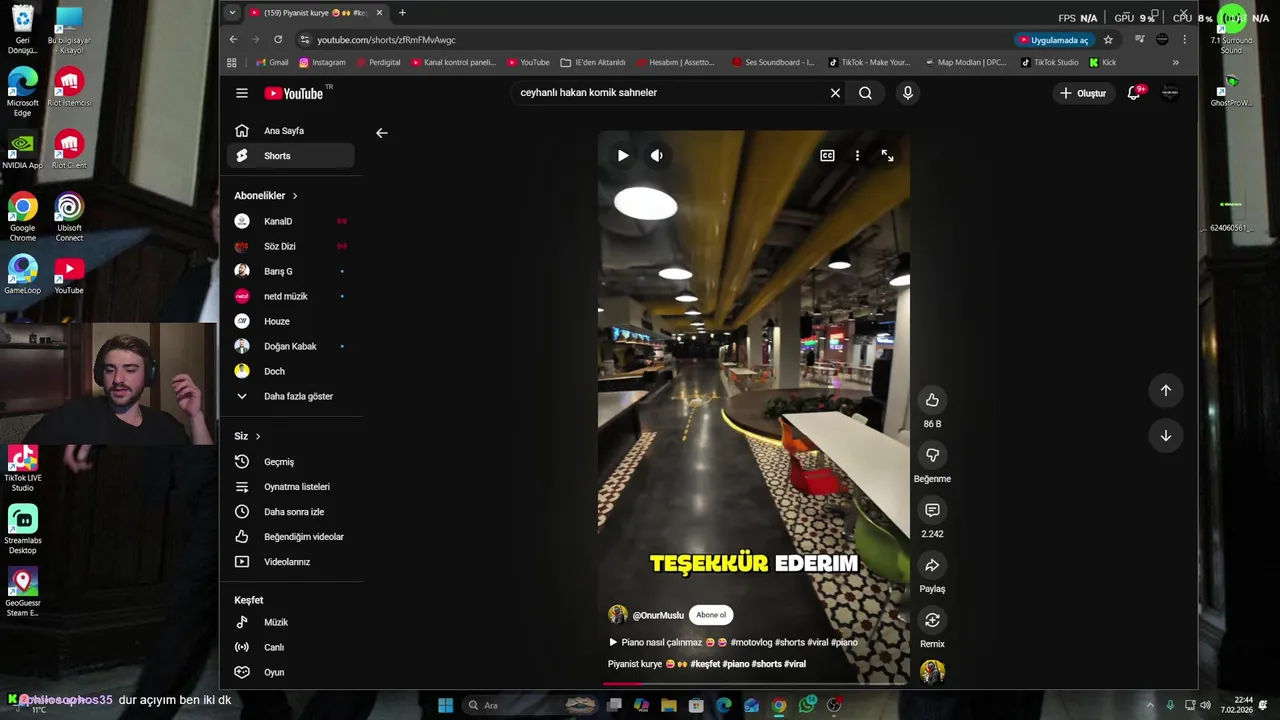1280x720 pixels.
Task: Seek on the Short's red progress bar
Action: coord(754,684)
